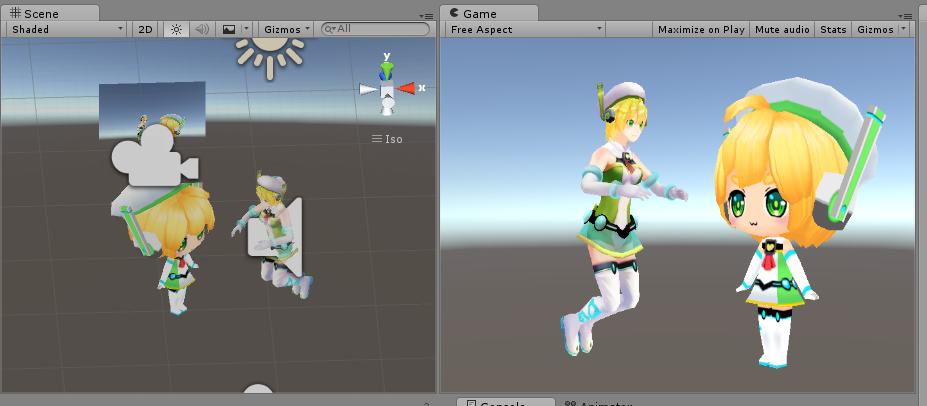
Task: Click the green Y axis gizmo cone
Action: [387, 71]
